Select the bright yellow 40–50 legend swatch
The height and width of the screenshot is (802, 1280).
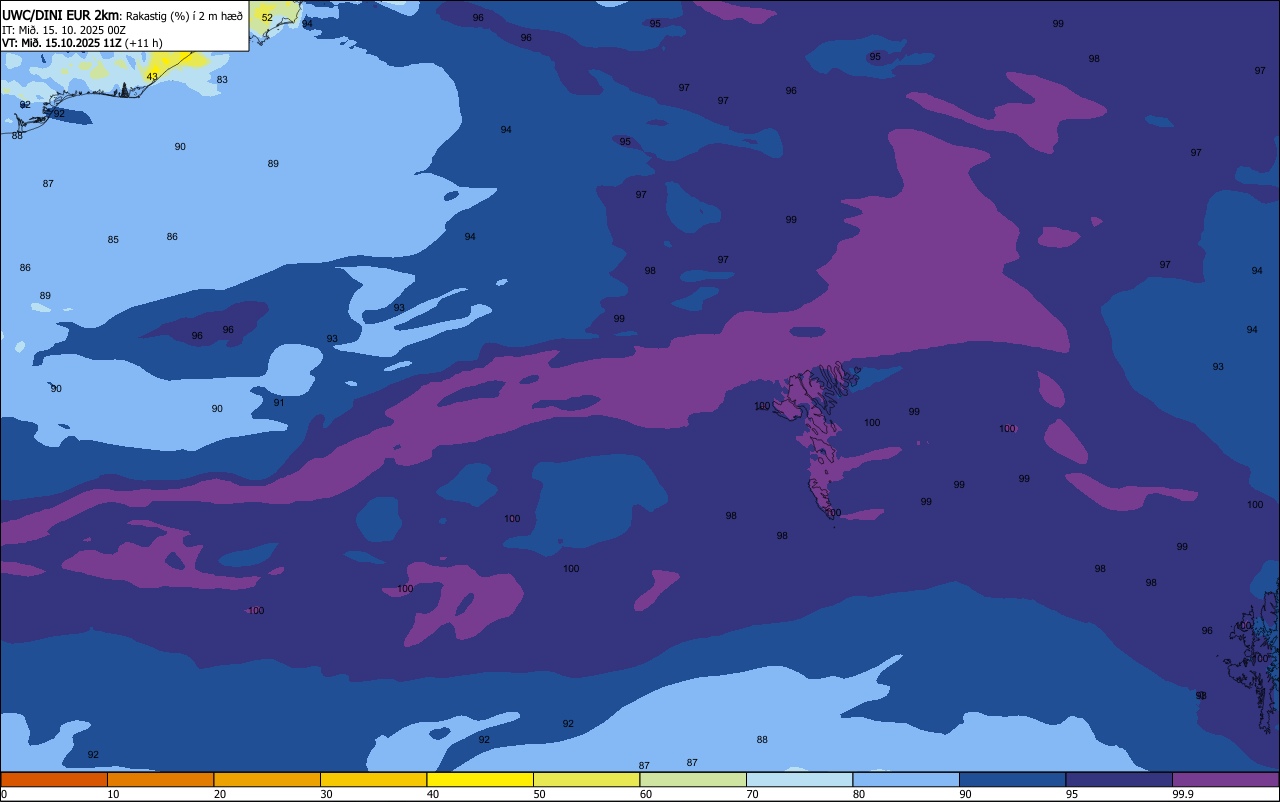480,779
